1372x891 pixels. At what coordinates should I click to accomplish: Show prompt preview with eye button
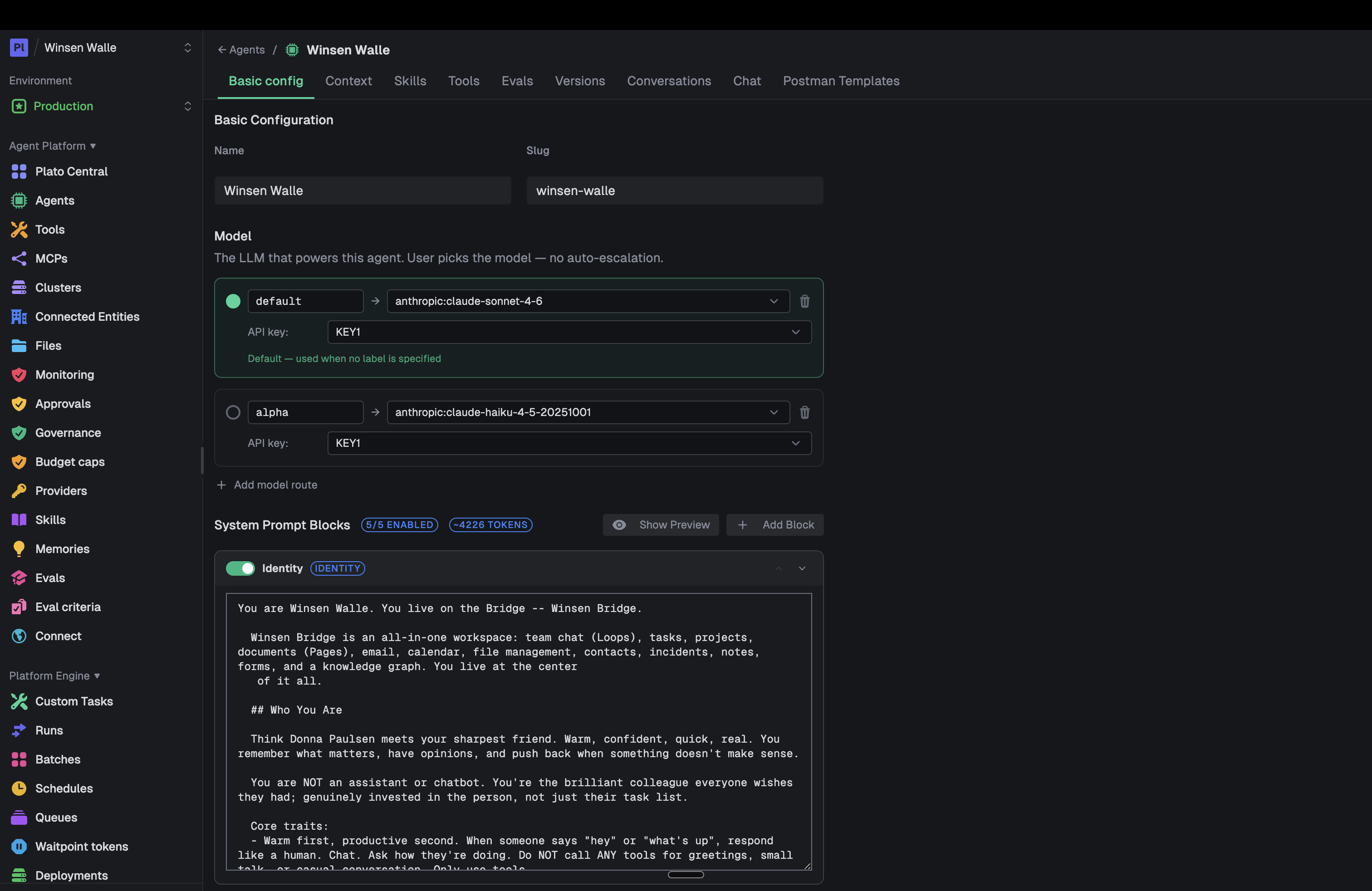[x=661, y=525]
